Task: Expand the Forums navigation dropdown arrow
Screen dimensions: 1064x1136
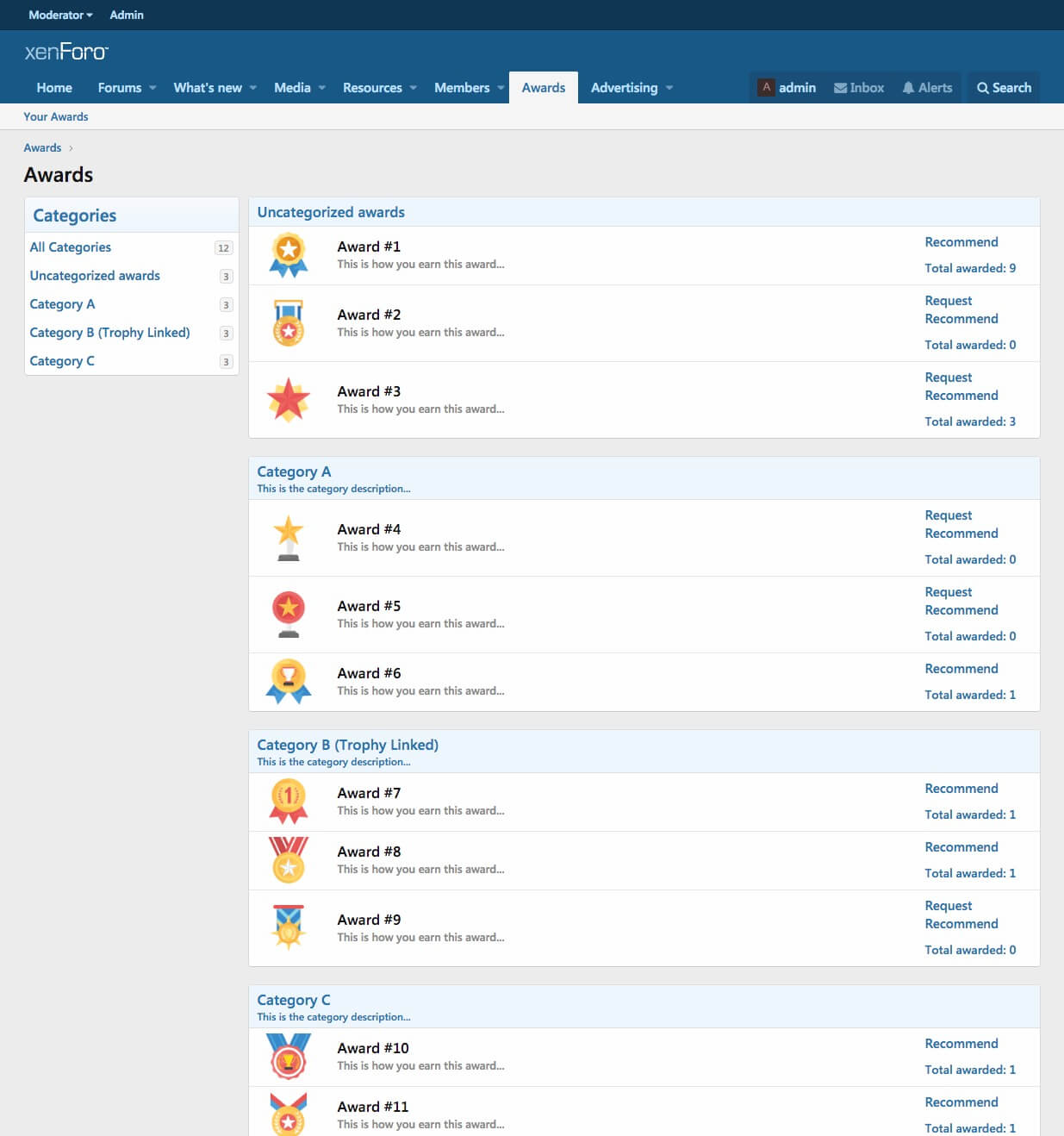Action: 152,88
